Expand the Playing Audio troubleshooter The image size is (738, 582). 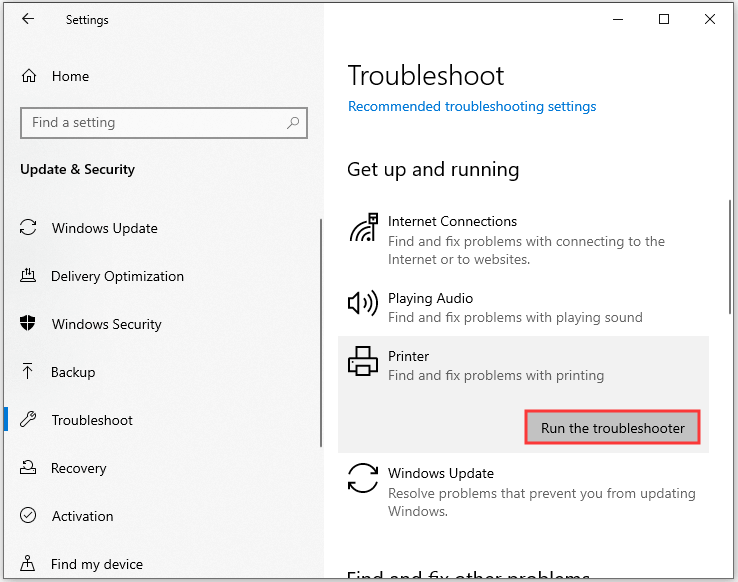[523, 307]
